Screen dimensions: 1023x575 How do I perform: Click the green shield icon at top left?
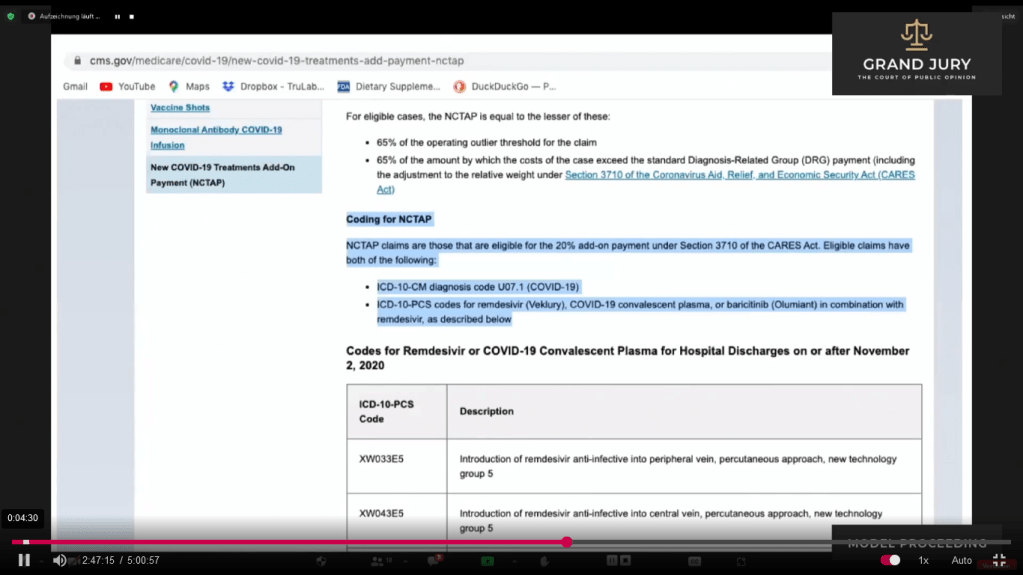click(x=11, y=16)
